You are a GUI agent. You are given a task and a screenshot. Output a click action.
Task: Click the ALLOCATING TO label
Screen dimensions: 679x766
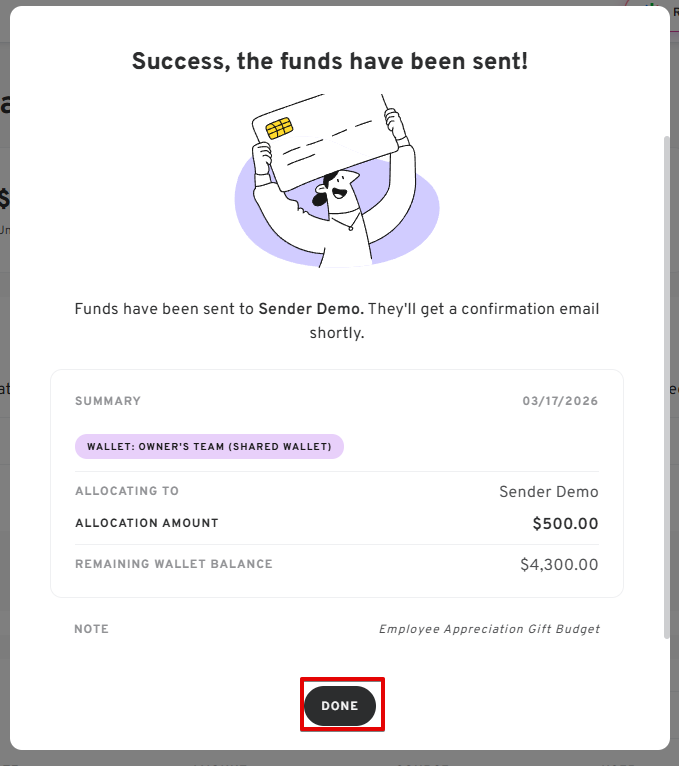[127, 491]
